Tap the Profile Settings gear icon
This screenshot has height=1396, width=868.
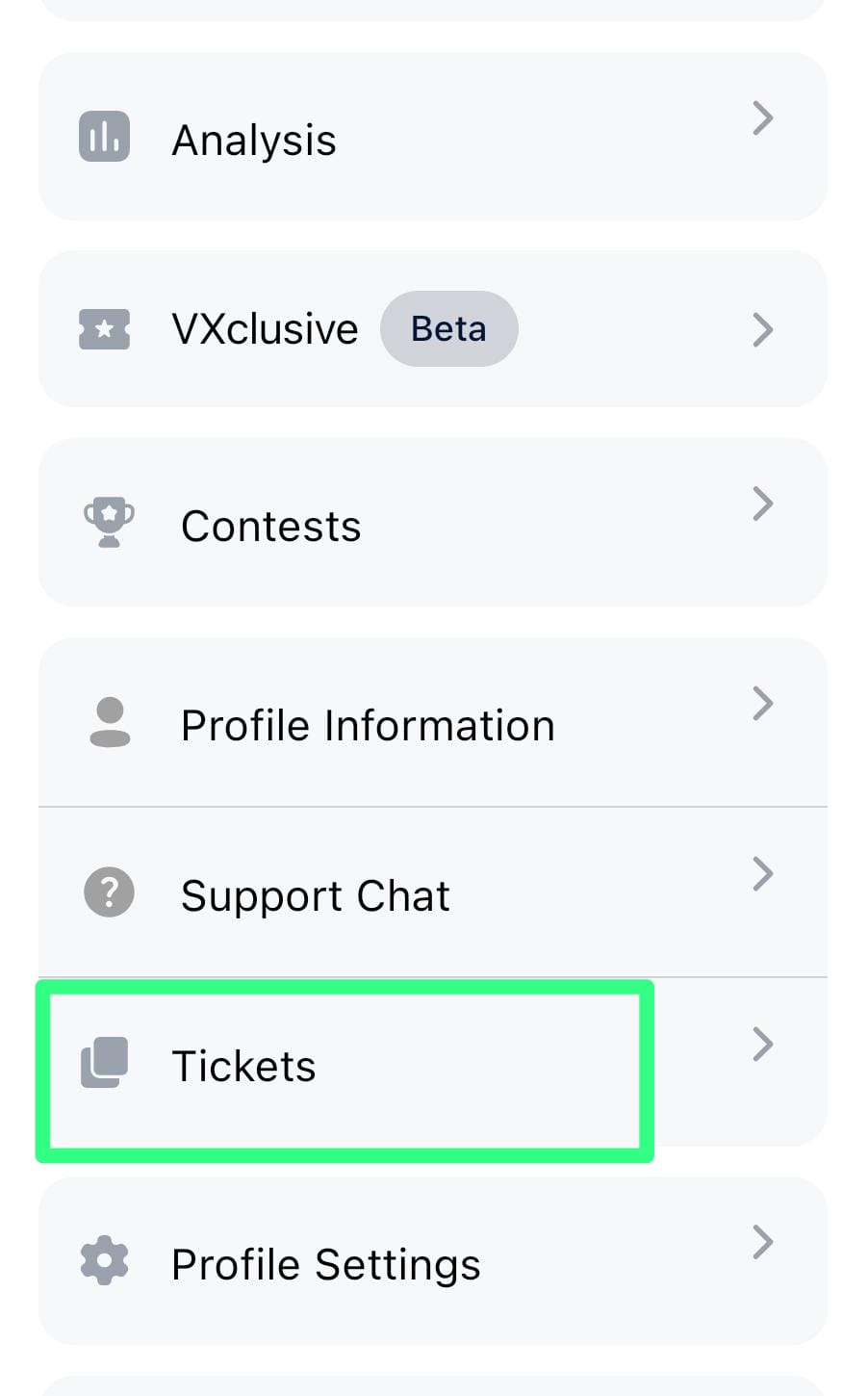(104, 1260)
